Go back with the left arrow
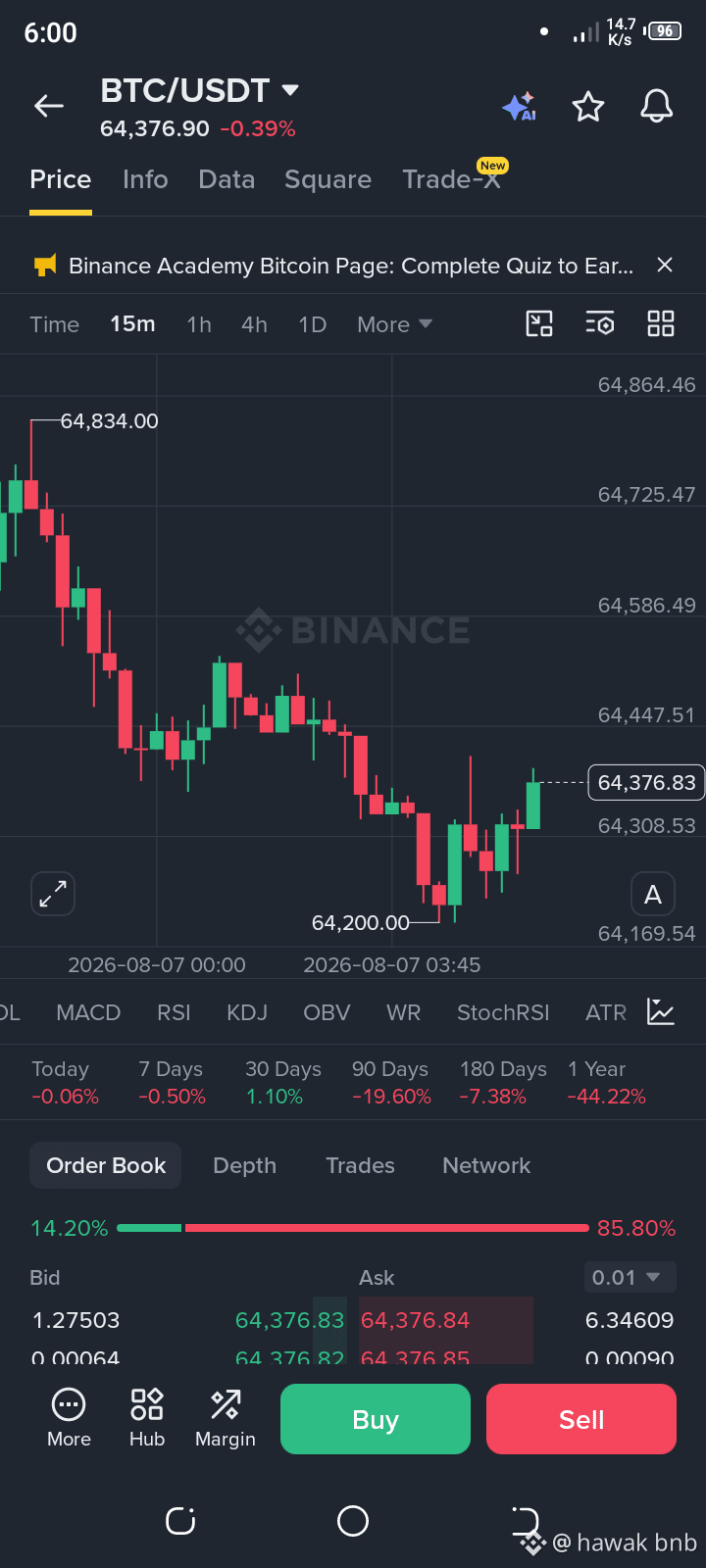Image resolution: width=706 pixels, height=1568 pixels. [49, 106]
